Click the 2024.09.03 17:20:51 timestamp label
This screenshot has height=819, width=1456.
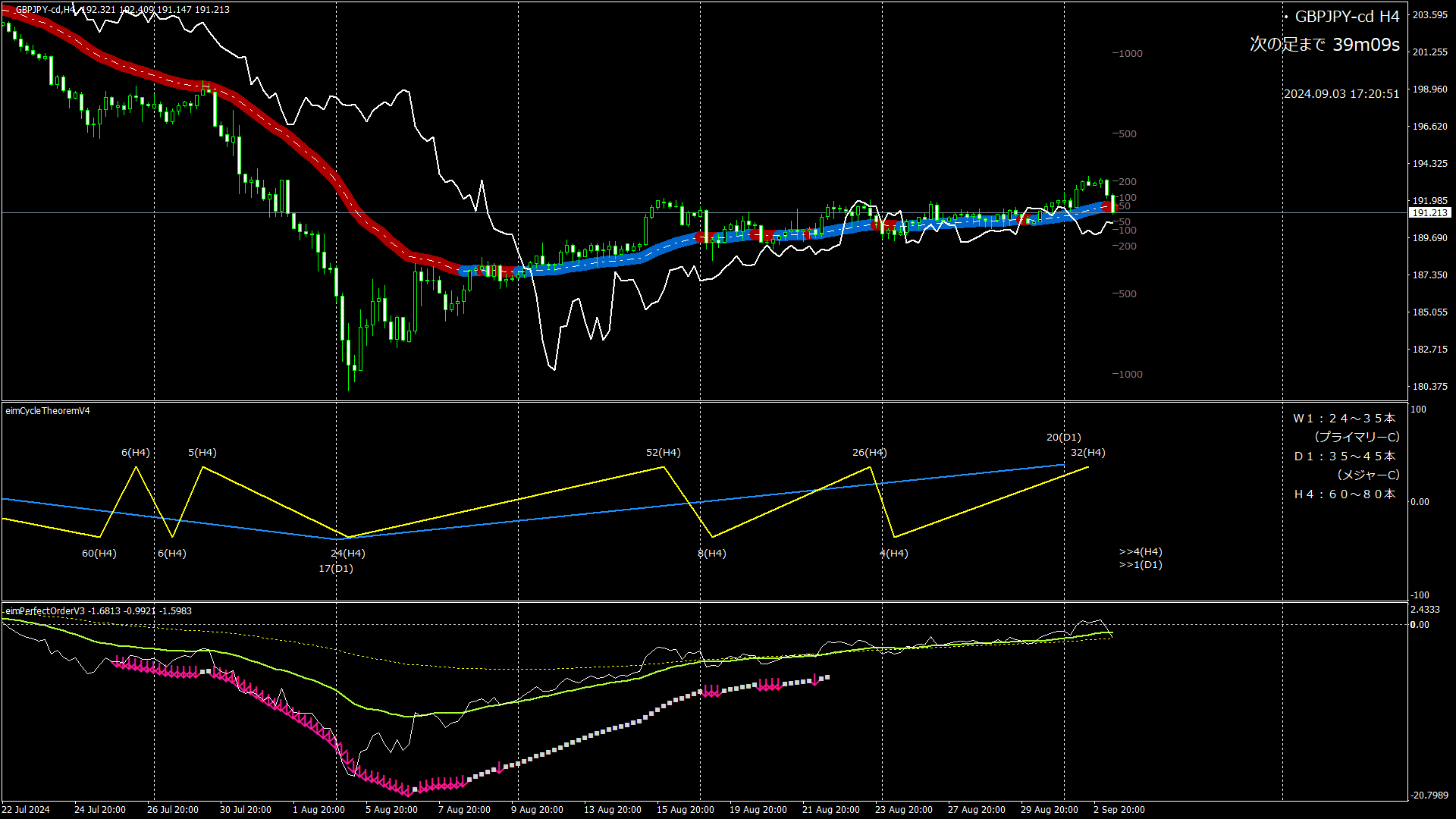pyautogui.click(x=1341, y=94)
